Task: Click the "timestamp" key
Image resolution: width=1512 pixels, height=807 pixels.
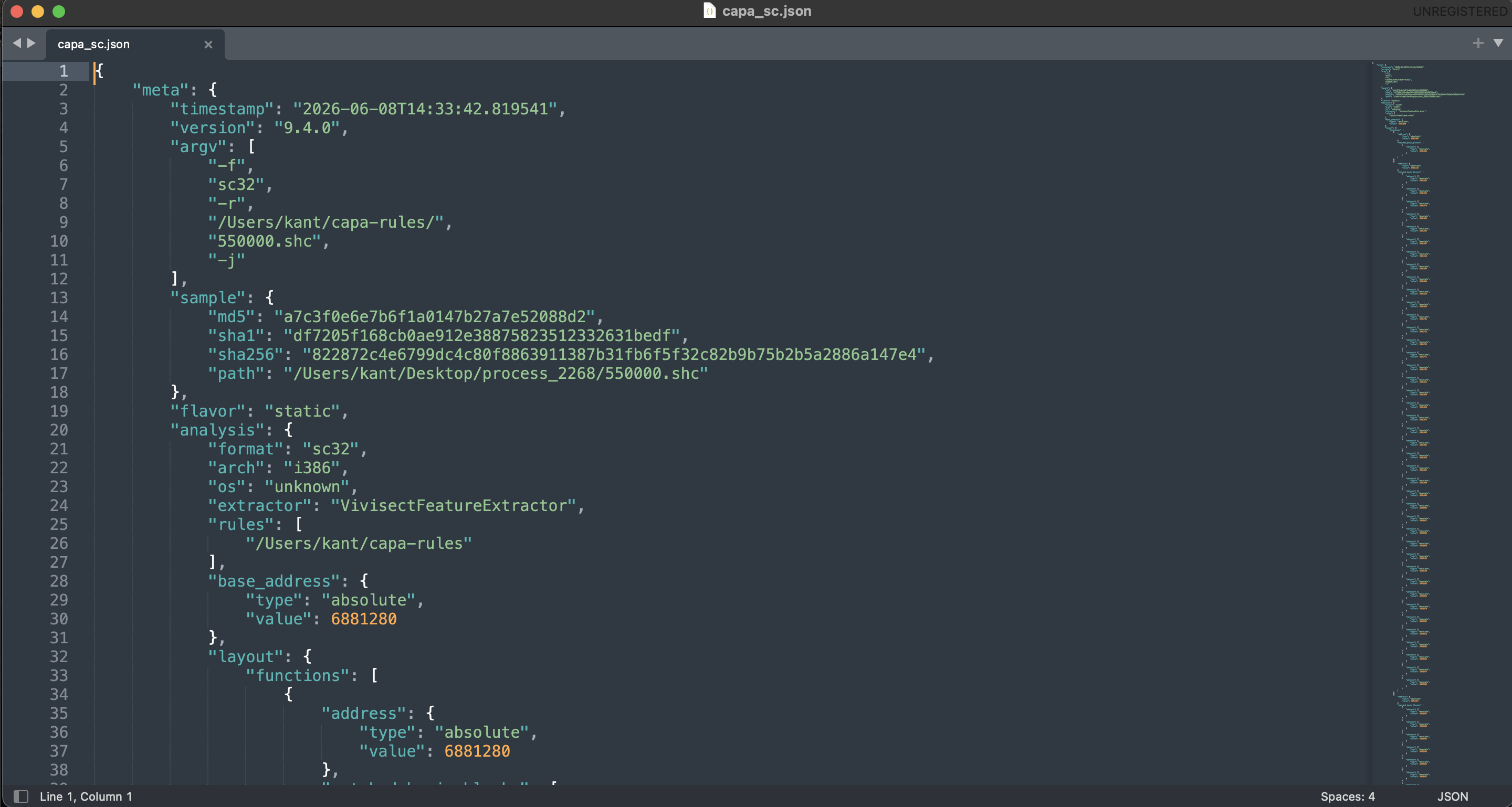Action: click(222, 109)
